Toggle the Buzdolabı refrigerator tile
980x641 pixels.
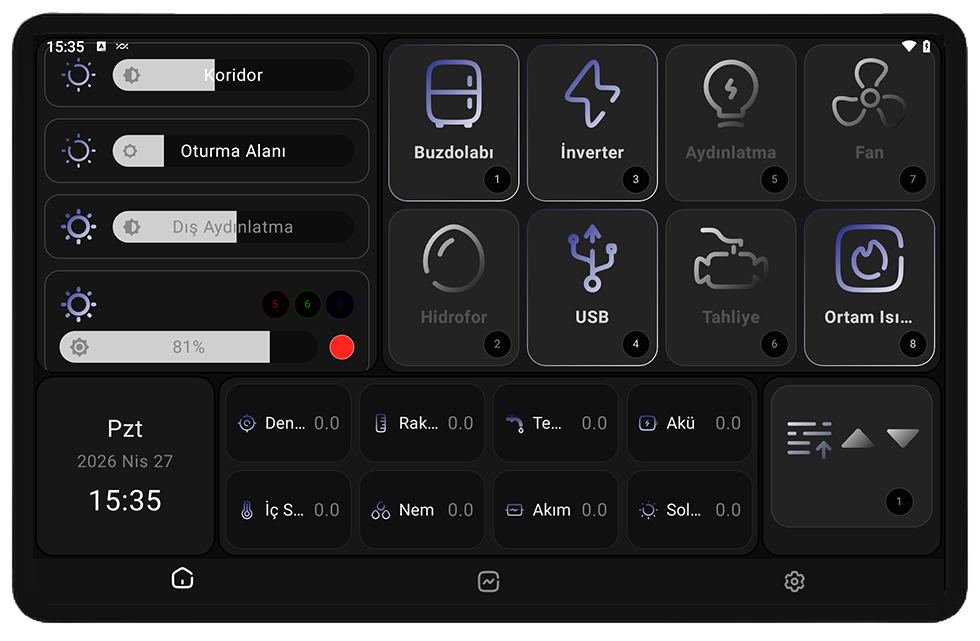tap(454, 122)
